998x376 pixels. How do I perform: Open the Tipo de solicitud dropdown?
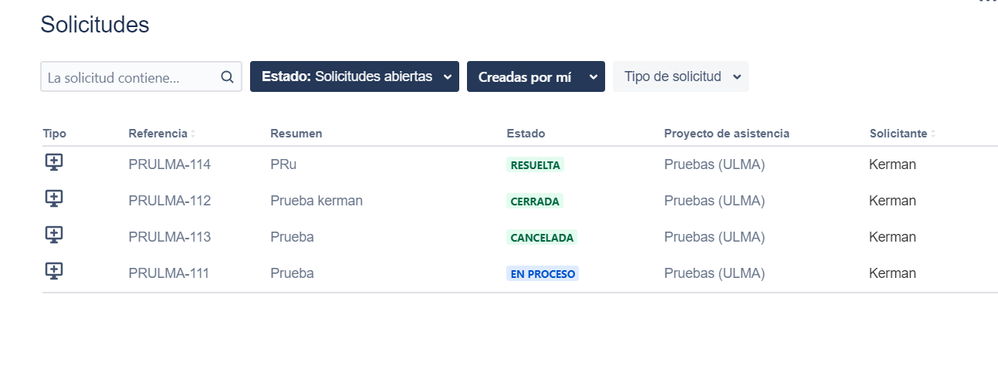coord(680,76)
